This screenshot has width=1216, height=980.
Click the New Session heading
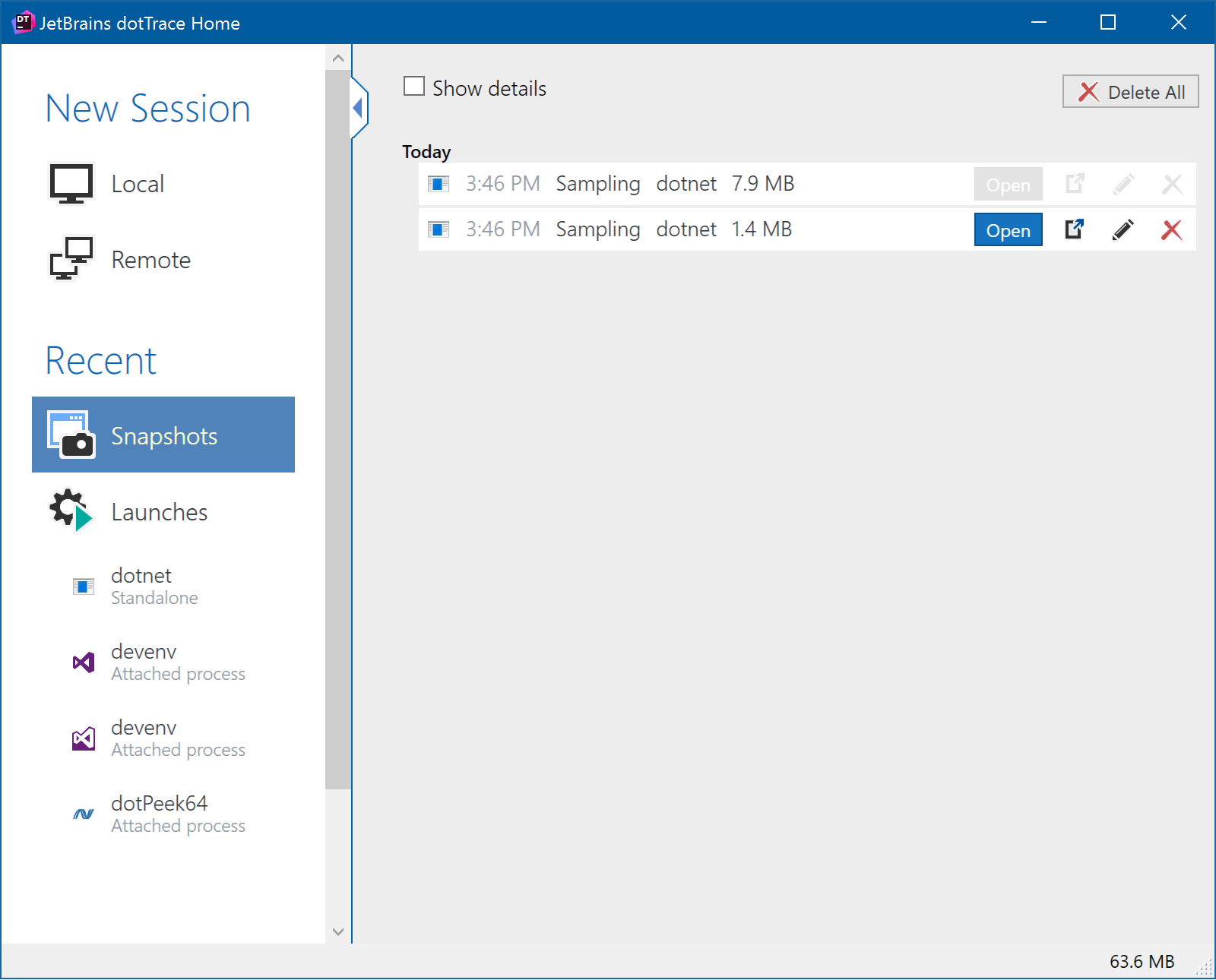148,108
